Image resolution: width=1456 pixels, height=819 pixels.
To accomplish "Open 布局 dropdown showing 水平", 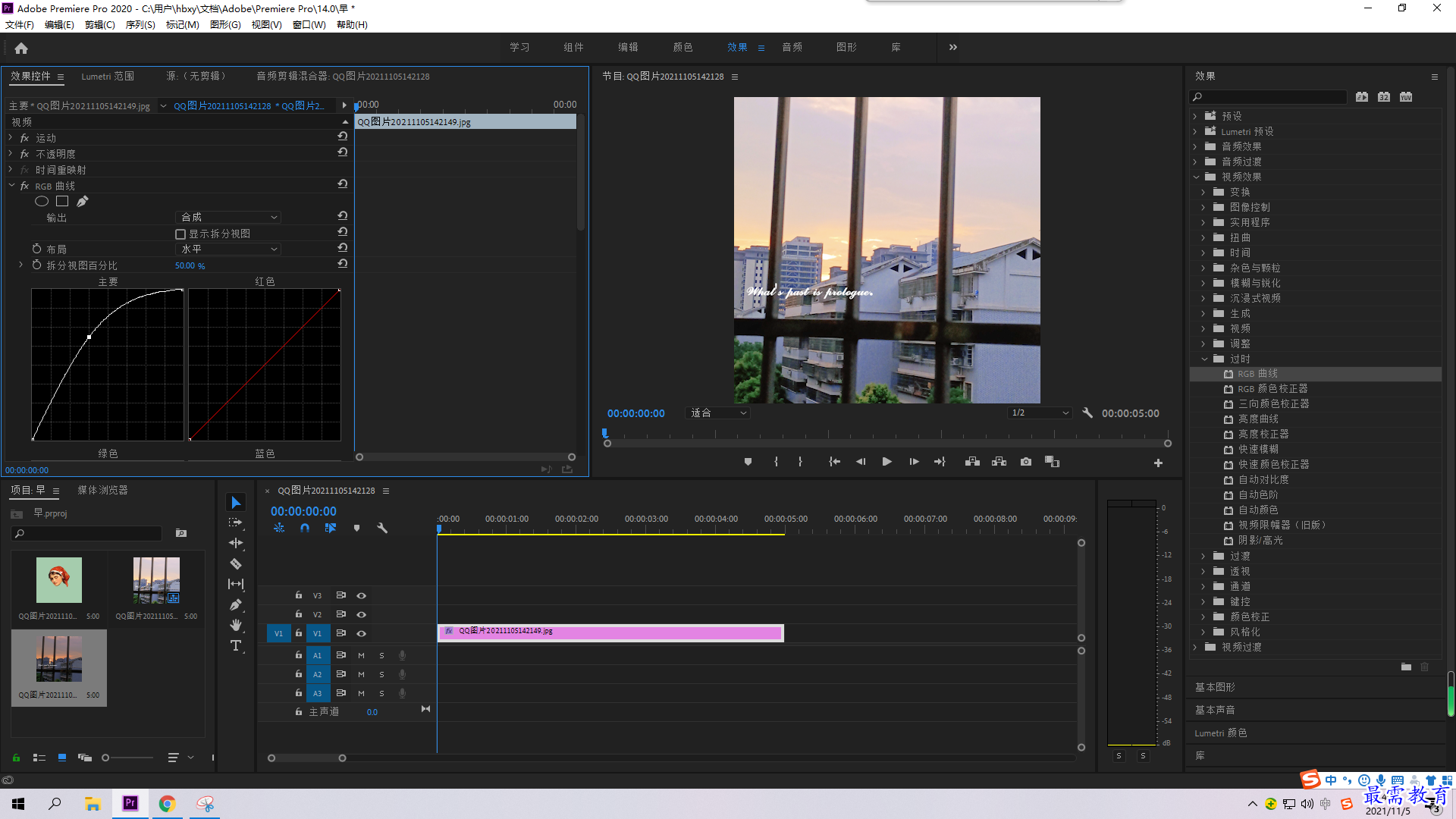I will tap(228, 249).
